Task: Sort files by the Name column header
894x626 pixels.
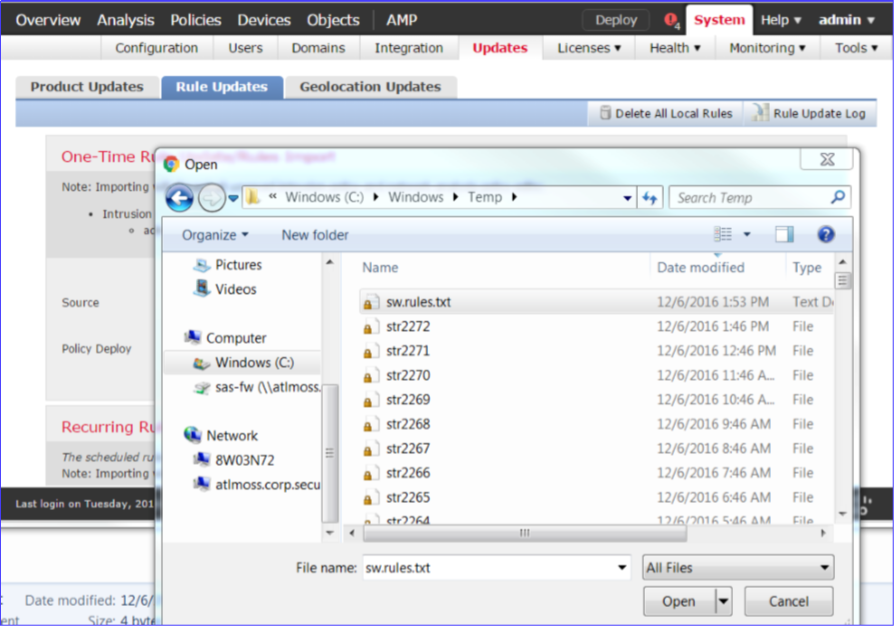Action: 380,267
